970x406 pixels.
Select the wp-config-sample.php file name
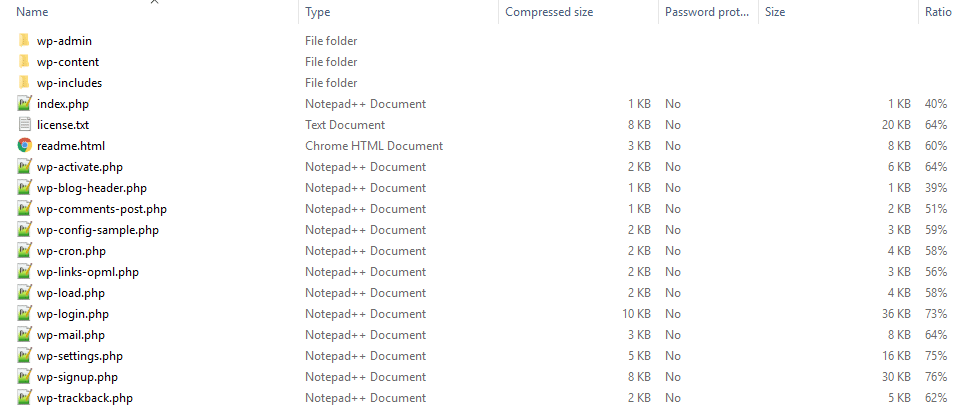(98, 230)
